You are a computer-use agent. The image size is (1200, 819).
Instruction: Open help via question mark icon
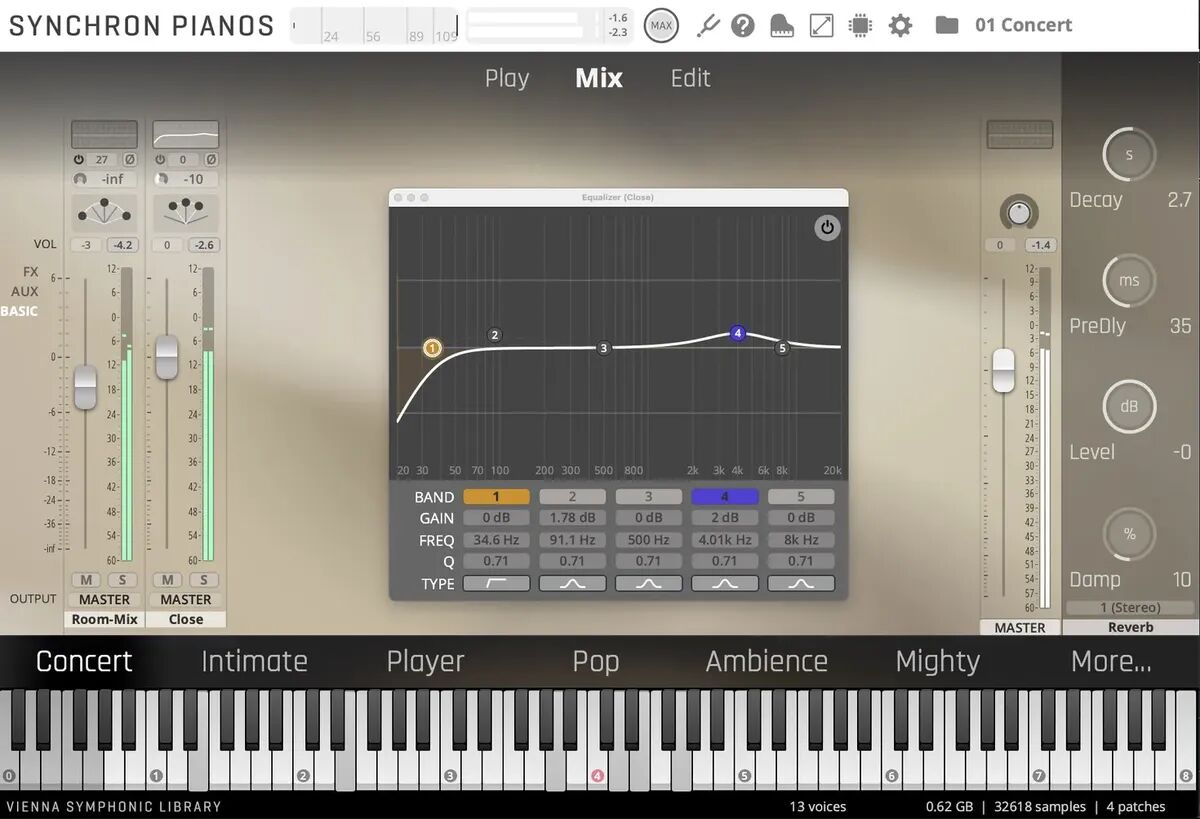click(x=742, y=25)
